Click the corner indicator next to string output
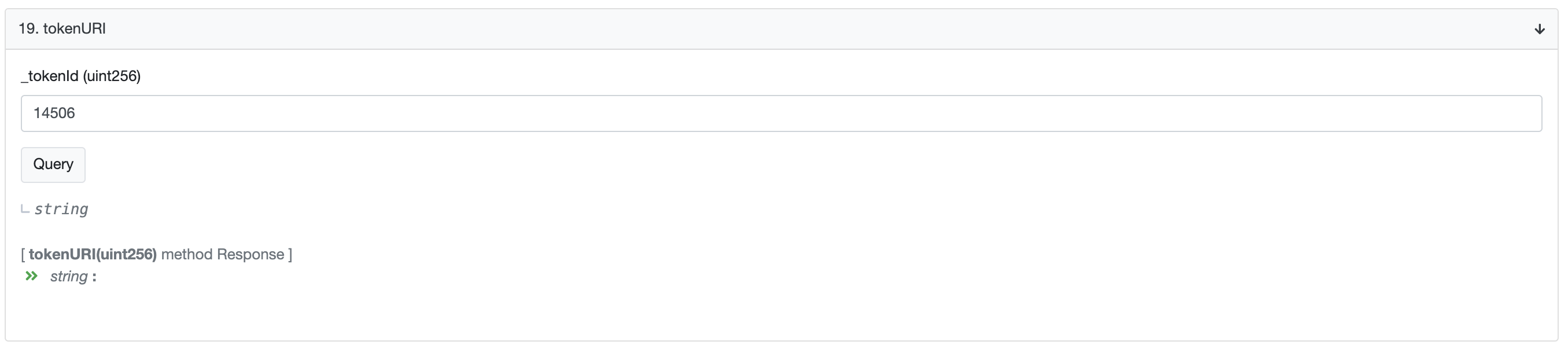Viewport: 1568px width, 352px height. tap(24, 209)
